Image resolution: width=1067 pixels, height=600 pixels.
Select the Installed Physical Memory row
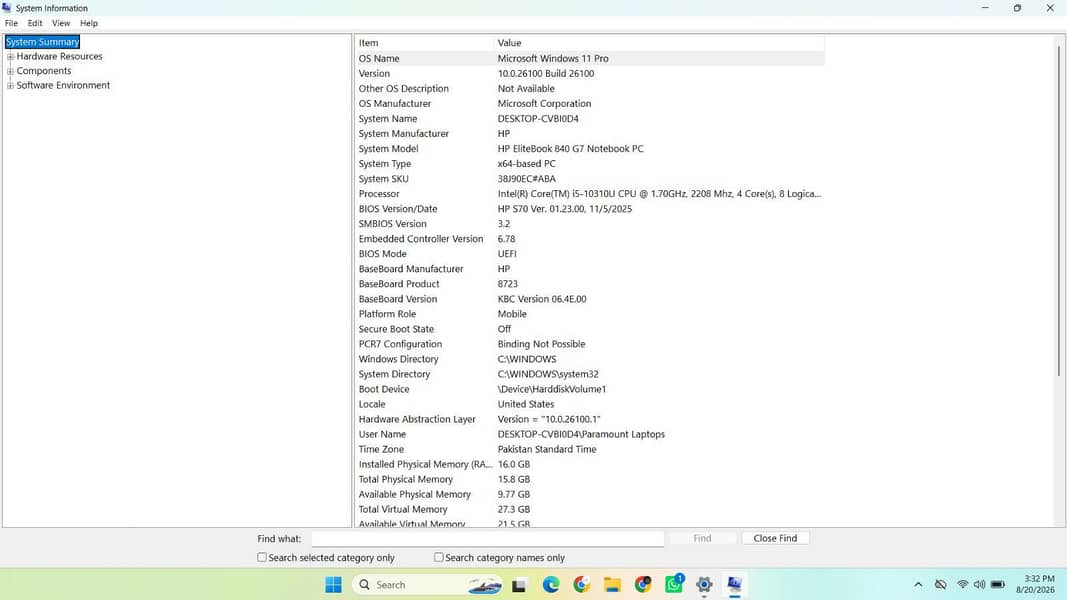point(590,464)
